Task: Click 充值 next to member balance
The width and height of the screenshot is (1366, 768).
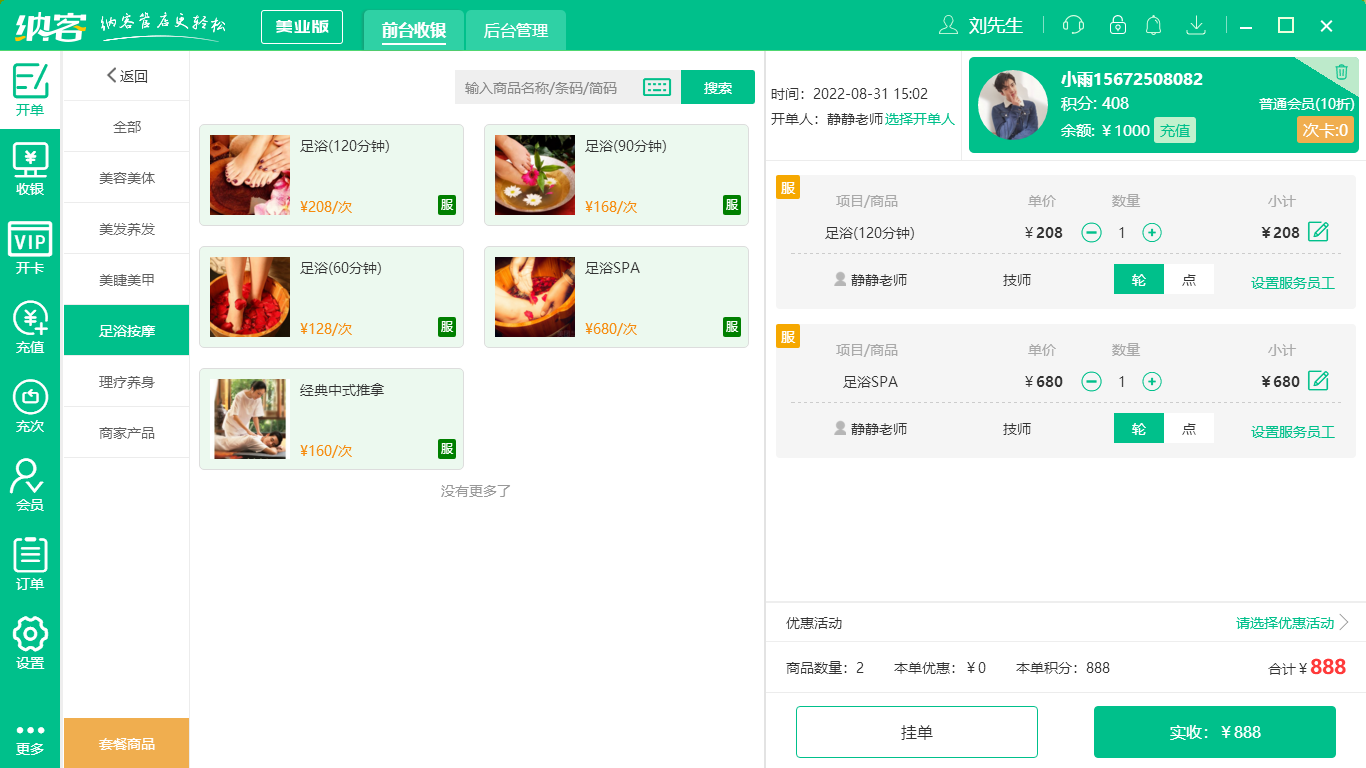Action: 1177,130
